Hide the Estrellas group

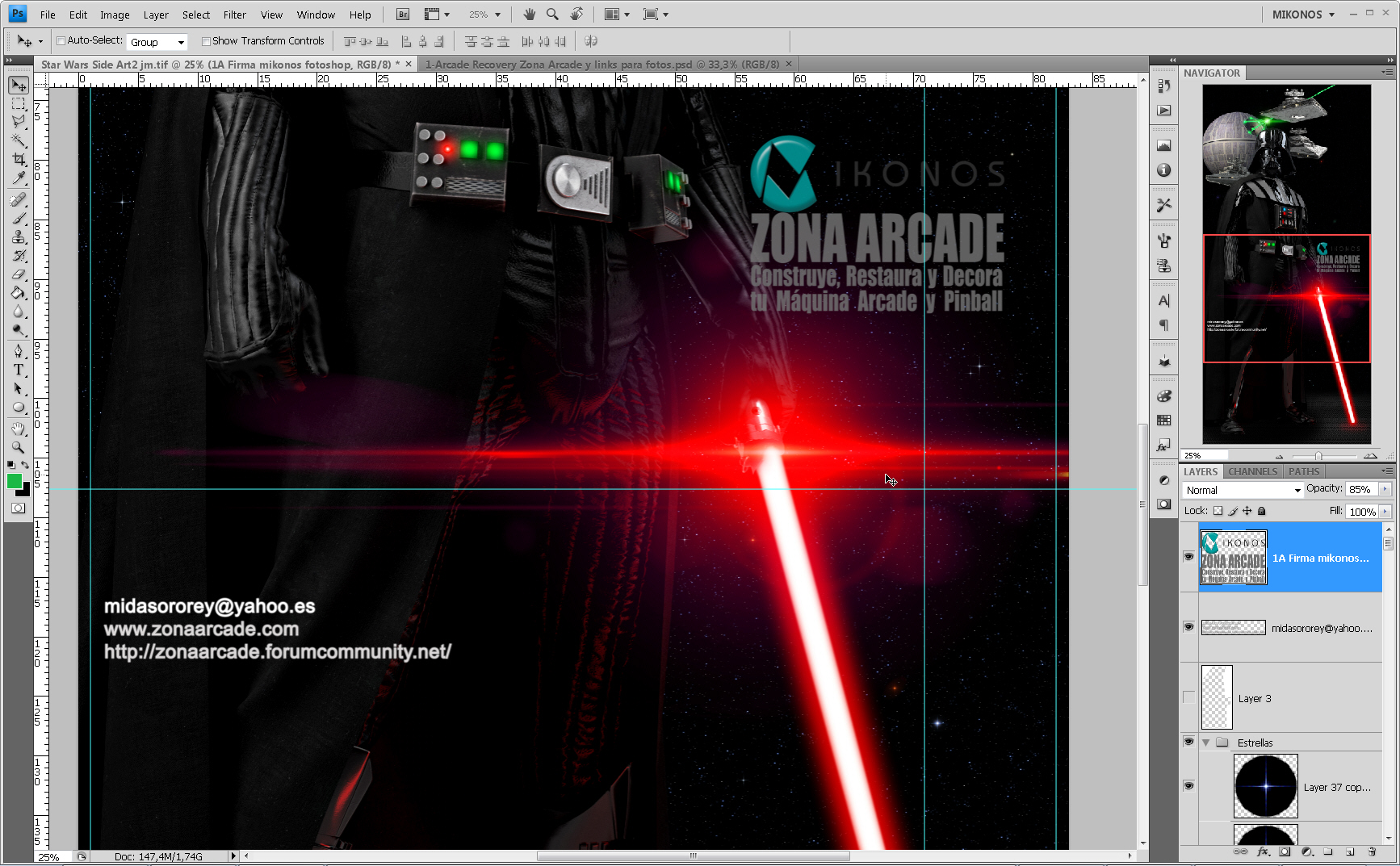pos(1188,742)
